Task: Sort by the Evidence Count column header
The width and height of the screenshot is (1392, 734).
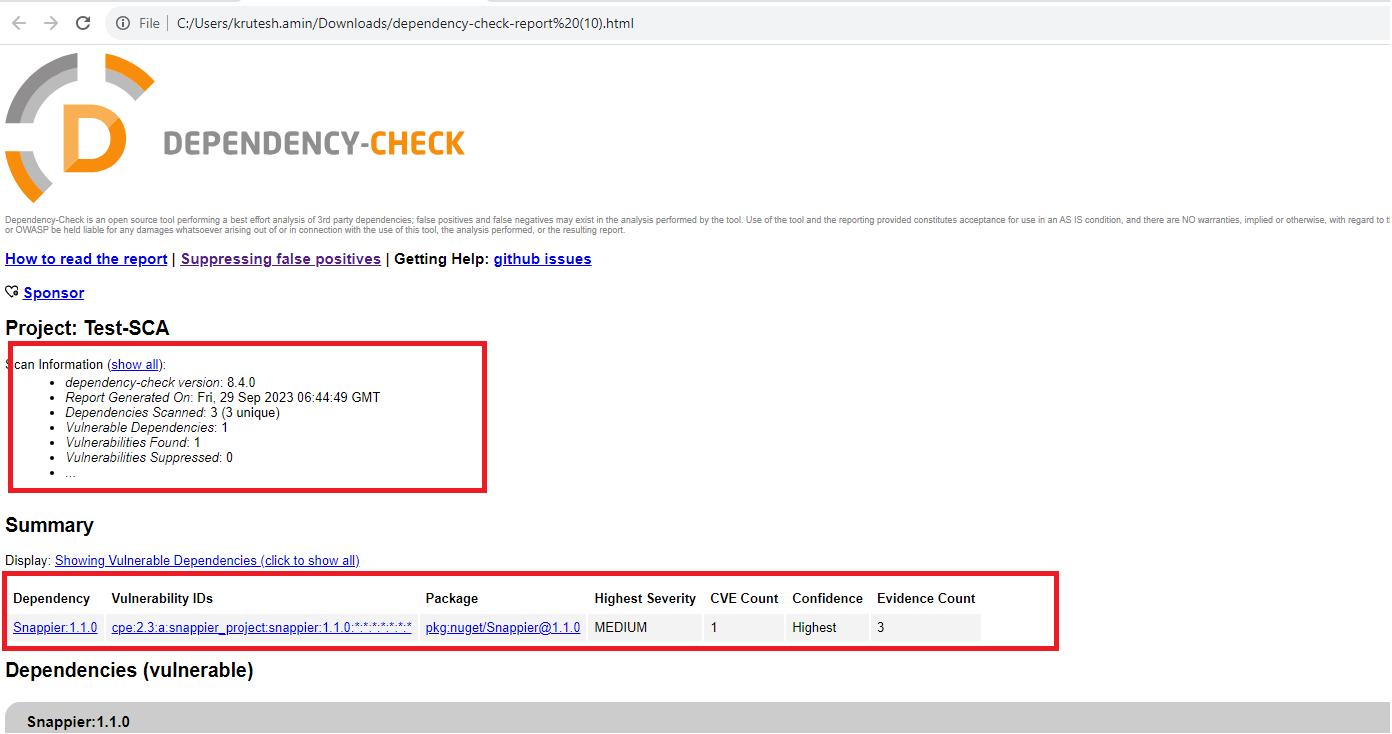Action: (x=926, y=598)
